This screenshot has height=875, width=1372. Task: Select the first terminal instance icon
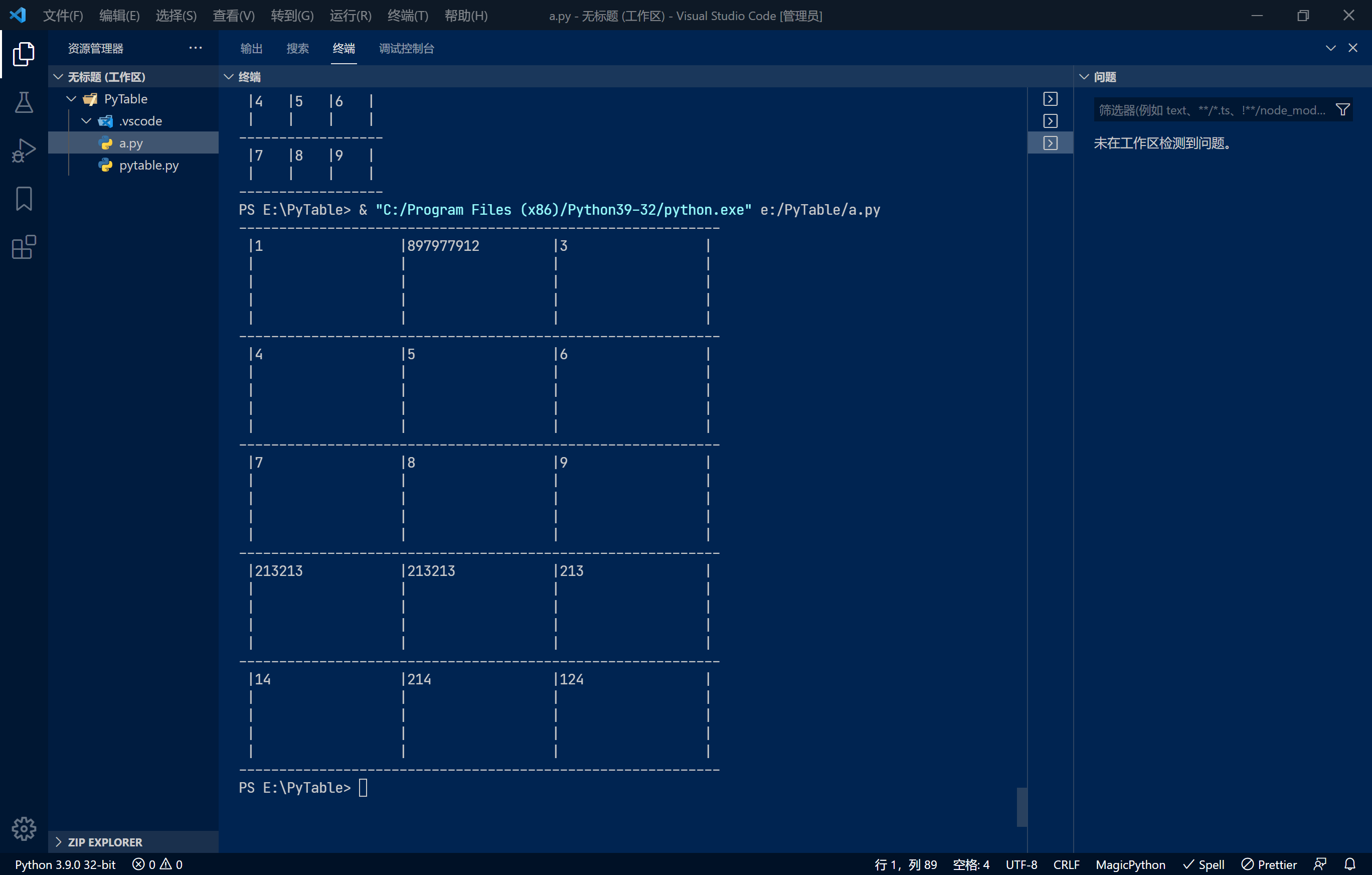point(1050,99)
